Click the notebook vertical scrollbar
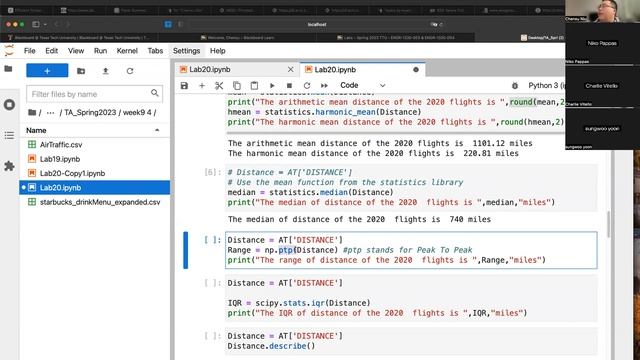Viewport: 640px width, 360px height. 608,224
